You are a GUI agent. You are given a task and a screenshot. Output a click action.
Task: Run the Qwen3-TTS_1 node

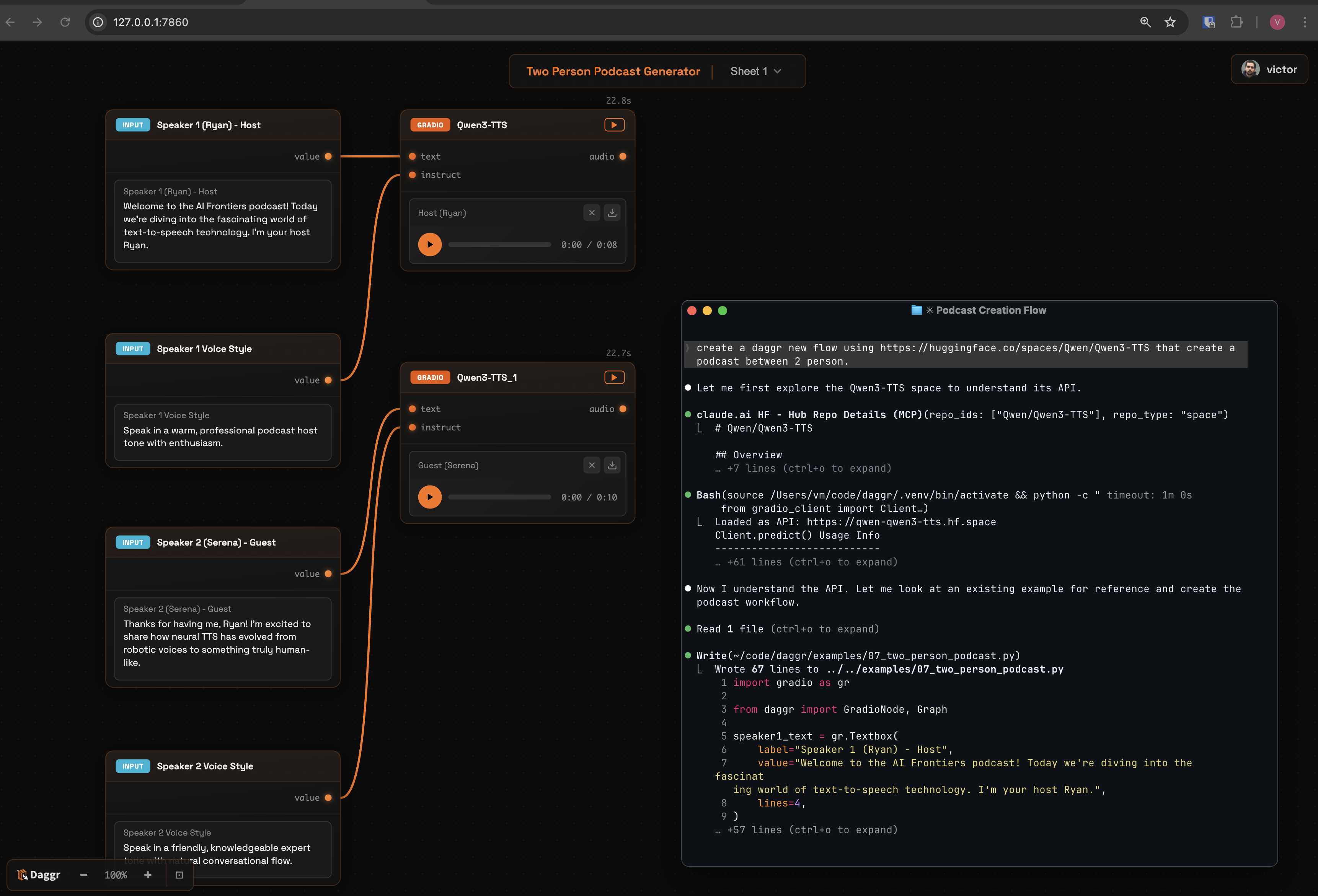click(614, 377)
